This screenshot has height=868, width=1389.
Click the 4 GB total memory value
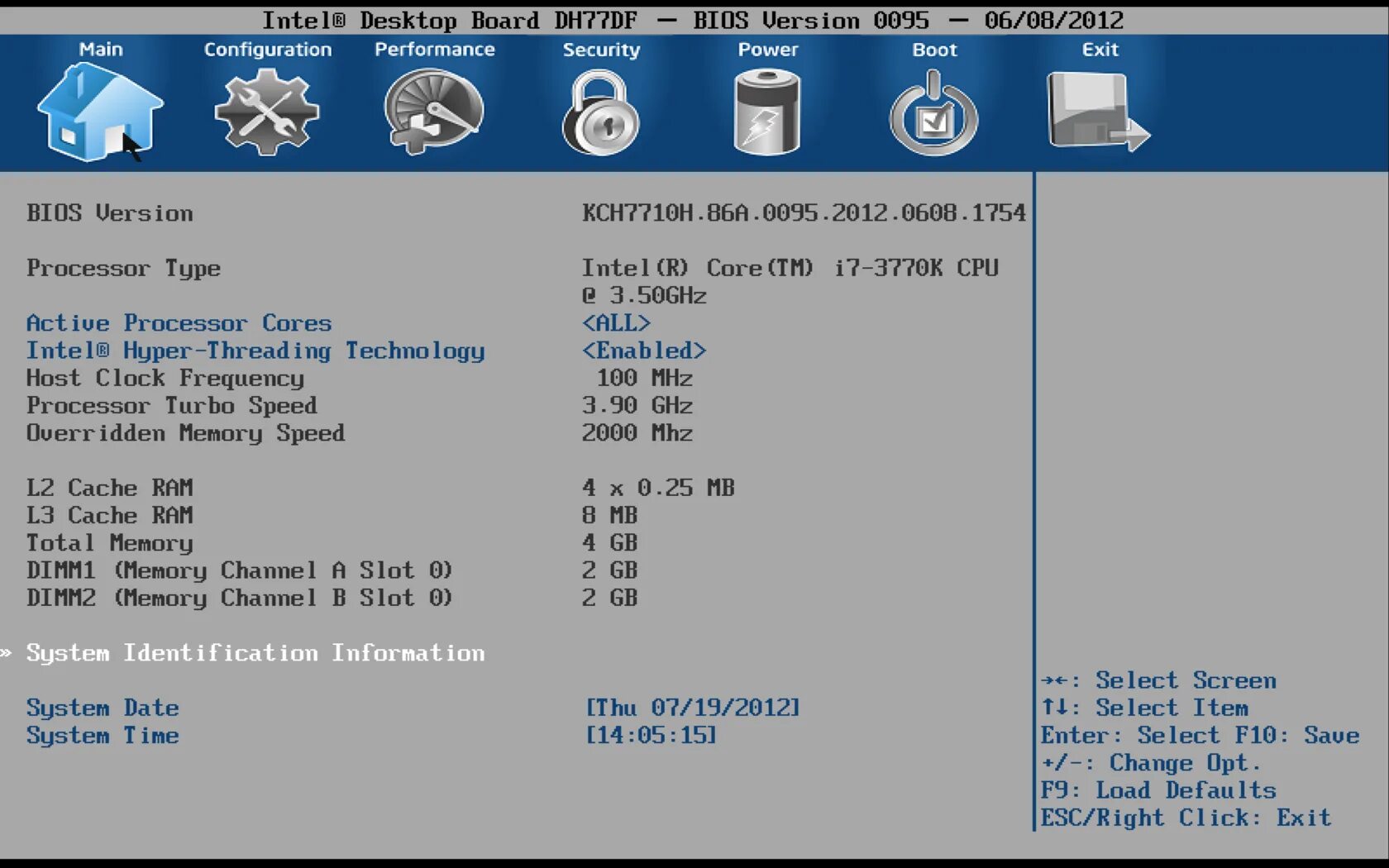610,542
